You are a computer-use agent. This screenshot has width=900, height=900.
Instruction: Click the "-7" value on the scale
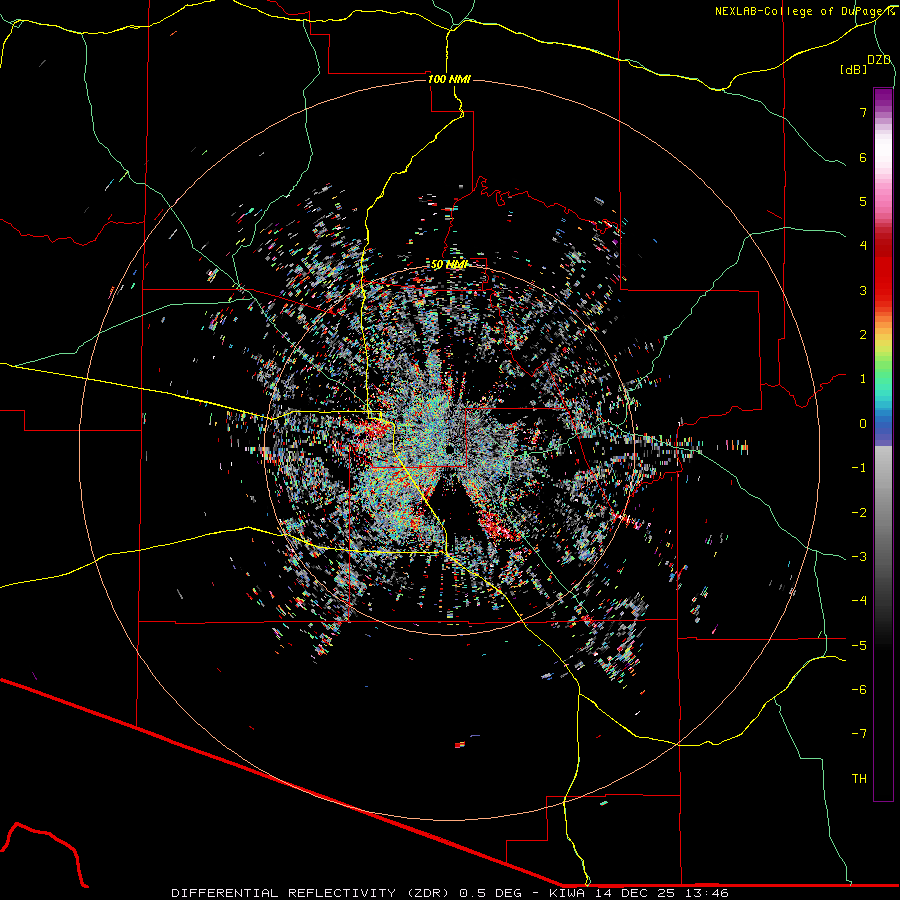859,734
